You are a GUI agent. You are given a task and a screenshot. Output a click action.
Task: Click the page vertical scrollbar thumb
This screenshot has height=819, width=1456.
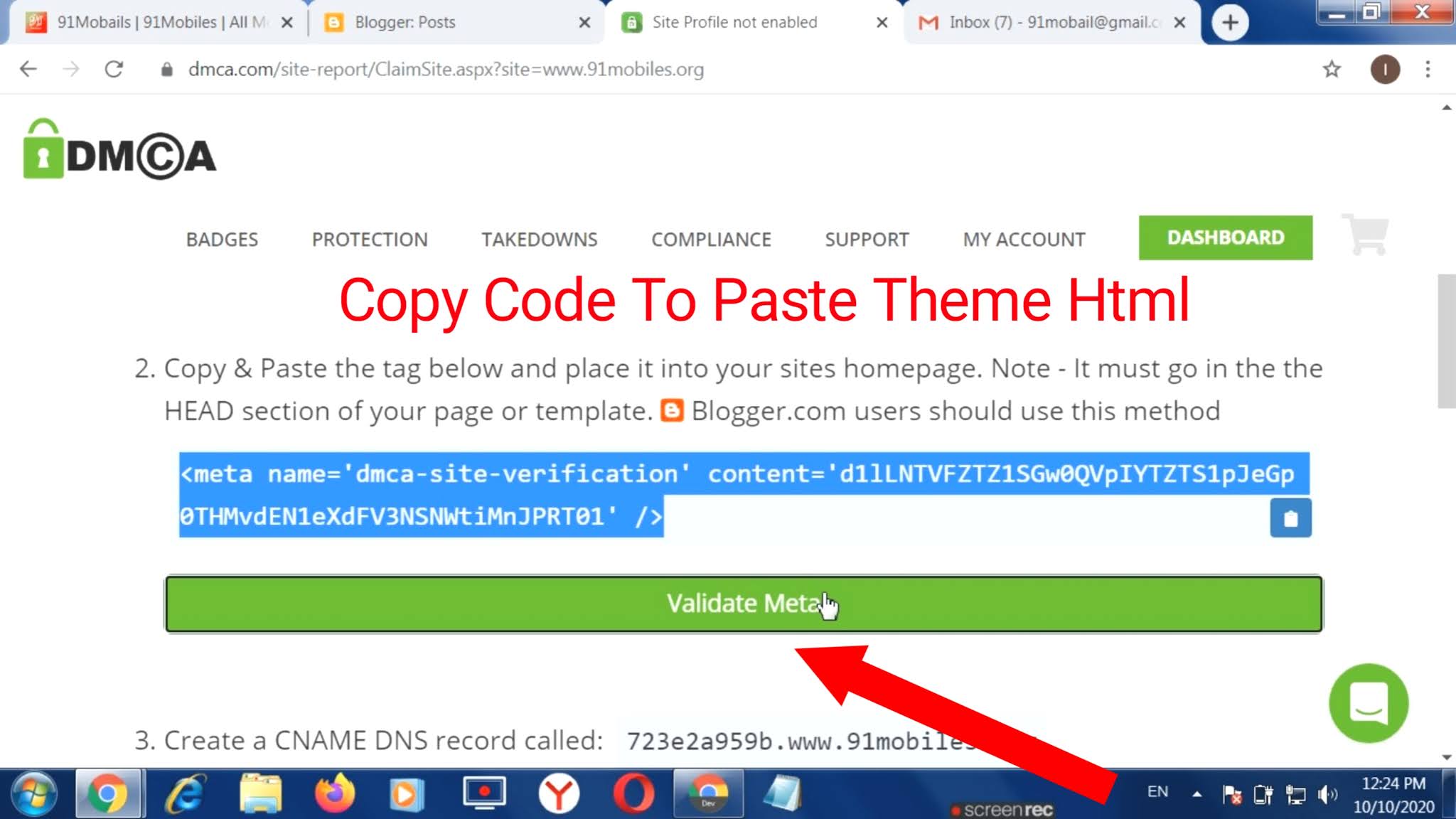[x=1447, y=341]
